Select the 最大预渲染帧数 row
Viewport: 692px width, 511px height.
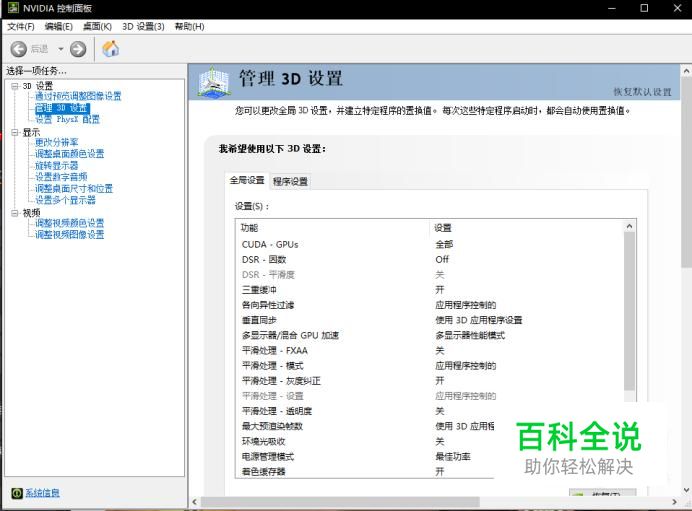[366, 426]
